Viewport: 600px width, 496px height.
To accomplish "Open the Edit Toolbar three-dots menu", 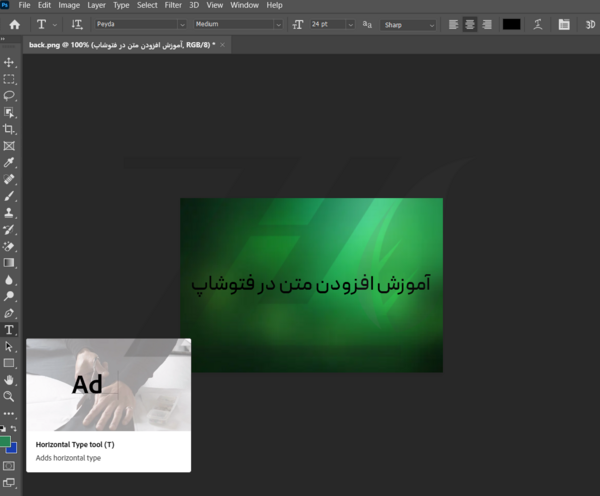I will tap(9, 414).
